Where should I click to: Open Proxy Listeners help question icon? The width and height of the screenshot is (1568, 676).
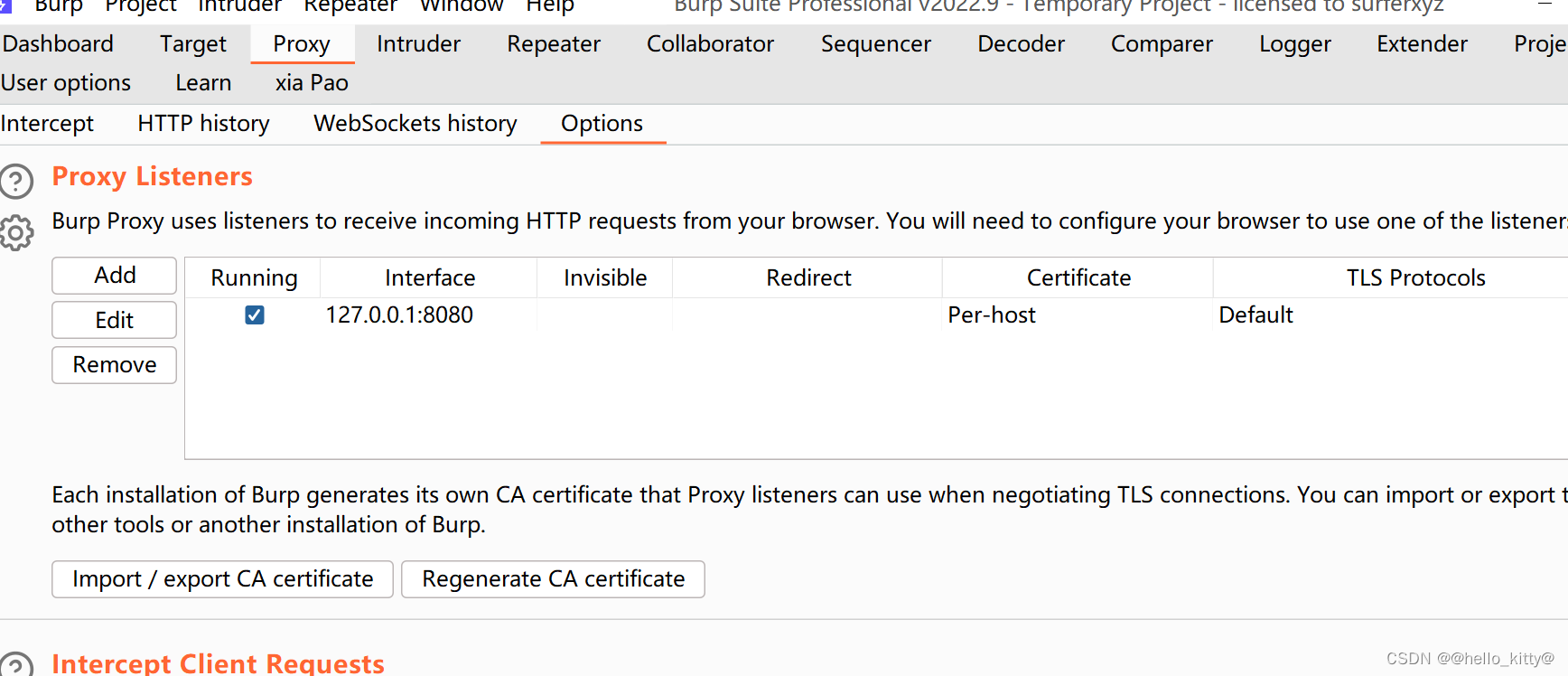15,182
